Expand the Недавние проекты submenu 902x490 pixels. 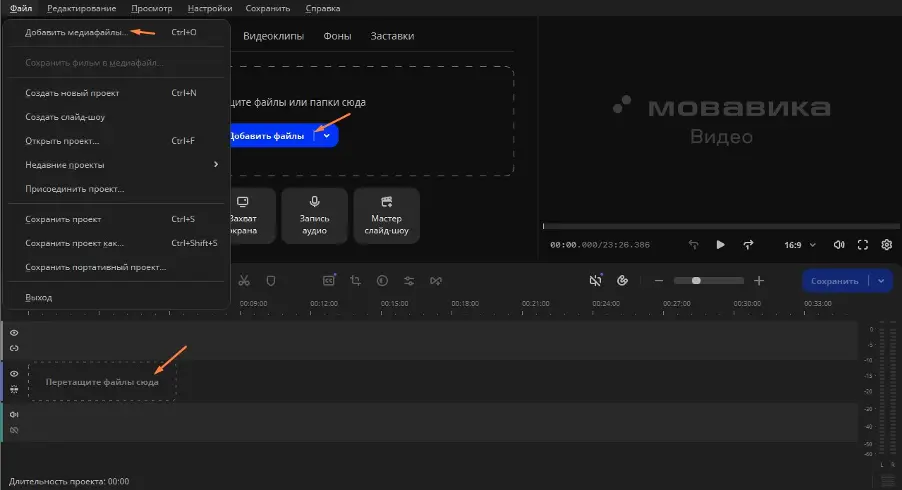point(116,164)
